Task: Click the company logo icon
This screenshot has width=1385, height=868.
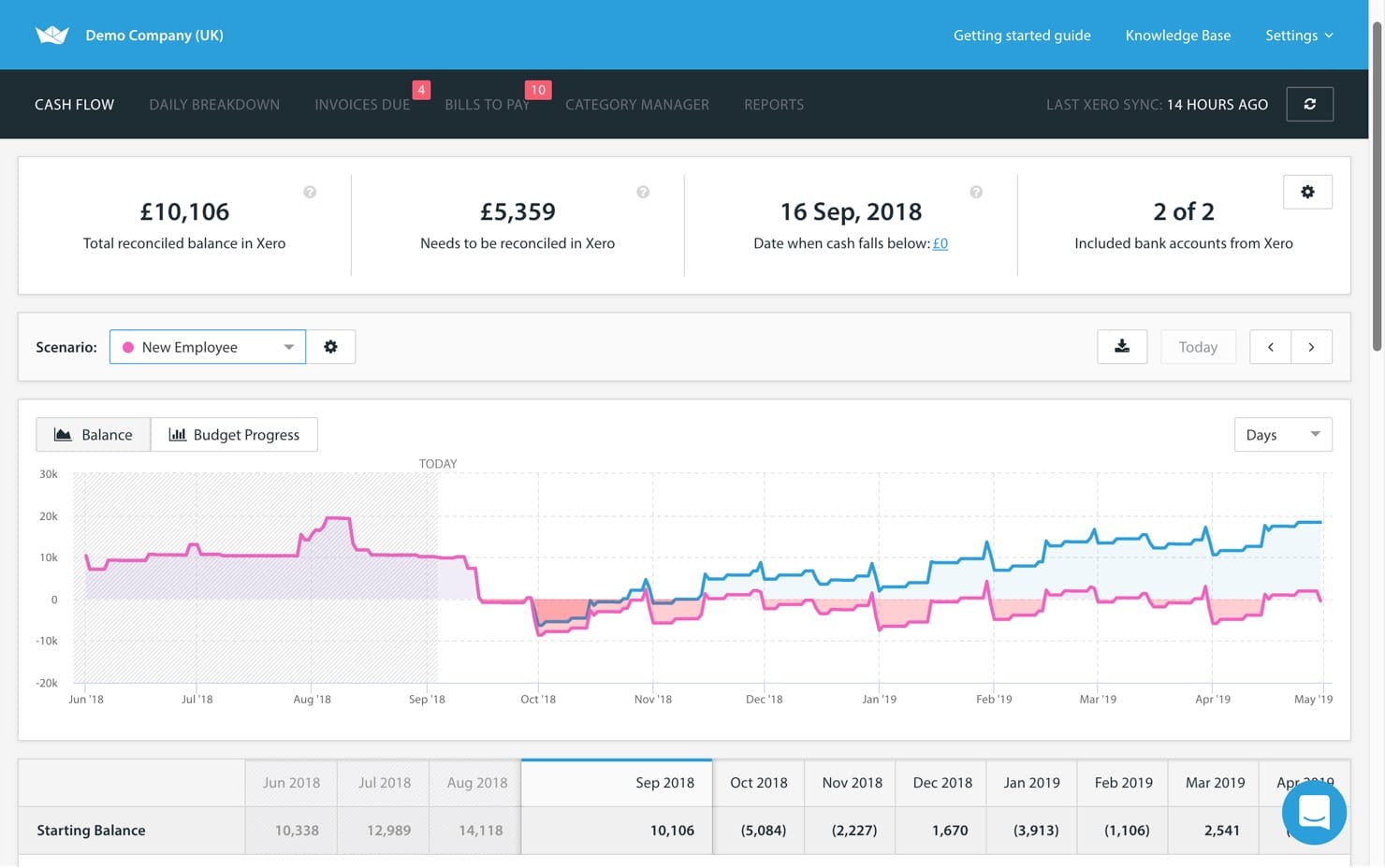Action: click(x=52, y=35)
